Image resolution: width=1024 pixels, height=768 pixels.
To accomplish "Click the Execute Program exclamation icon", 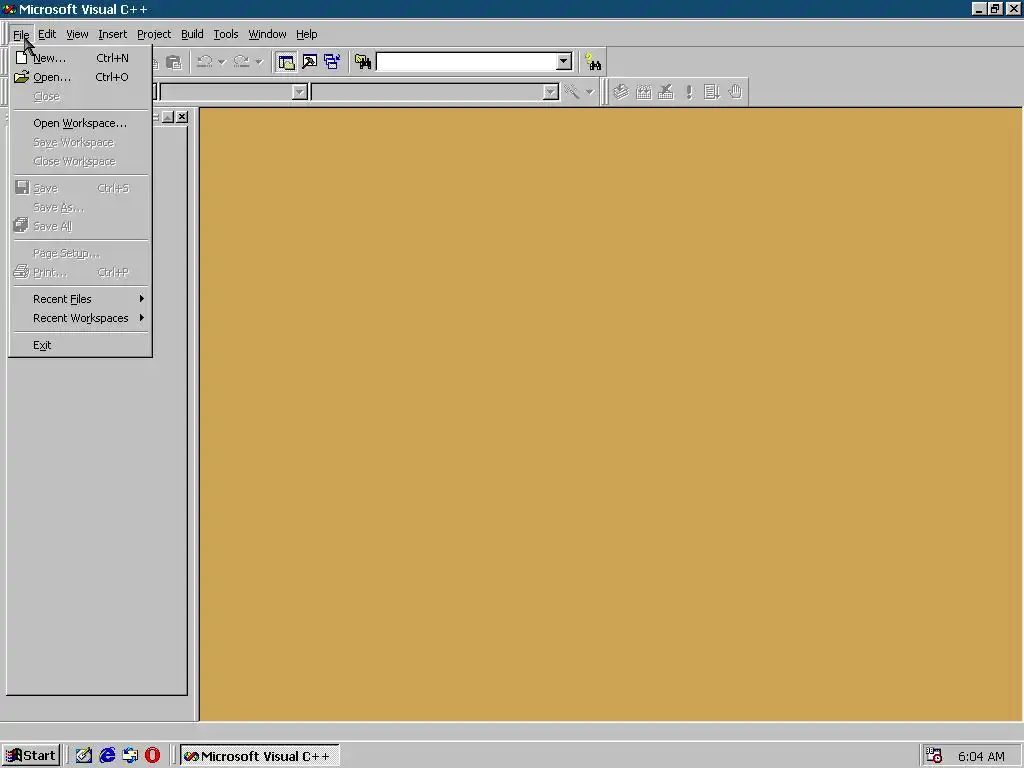I will click(x=689, y=92).
